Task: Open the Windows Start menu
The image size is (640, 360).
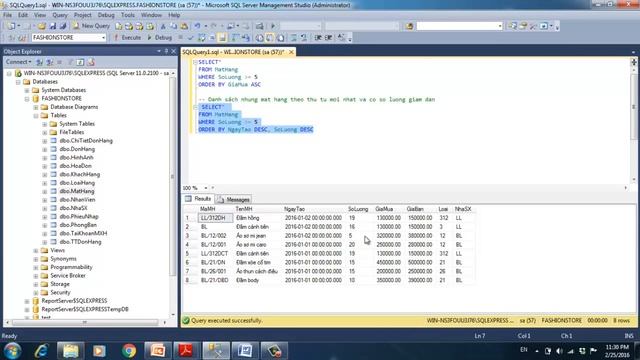Action: (13, 351)
